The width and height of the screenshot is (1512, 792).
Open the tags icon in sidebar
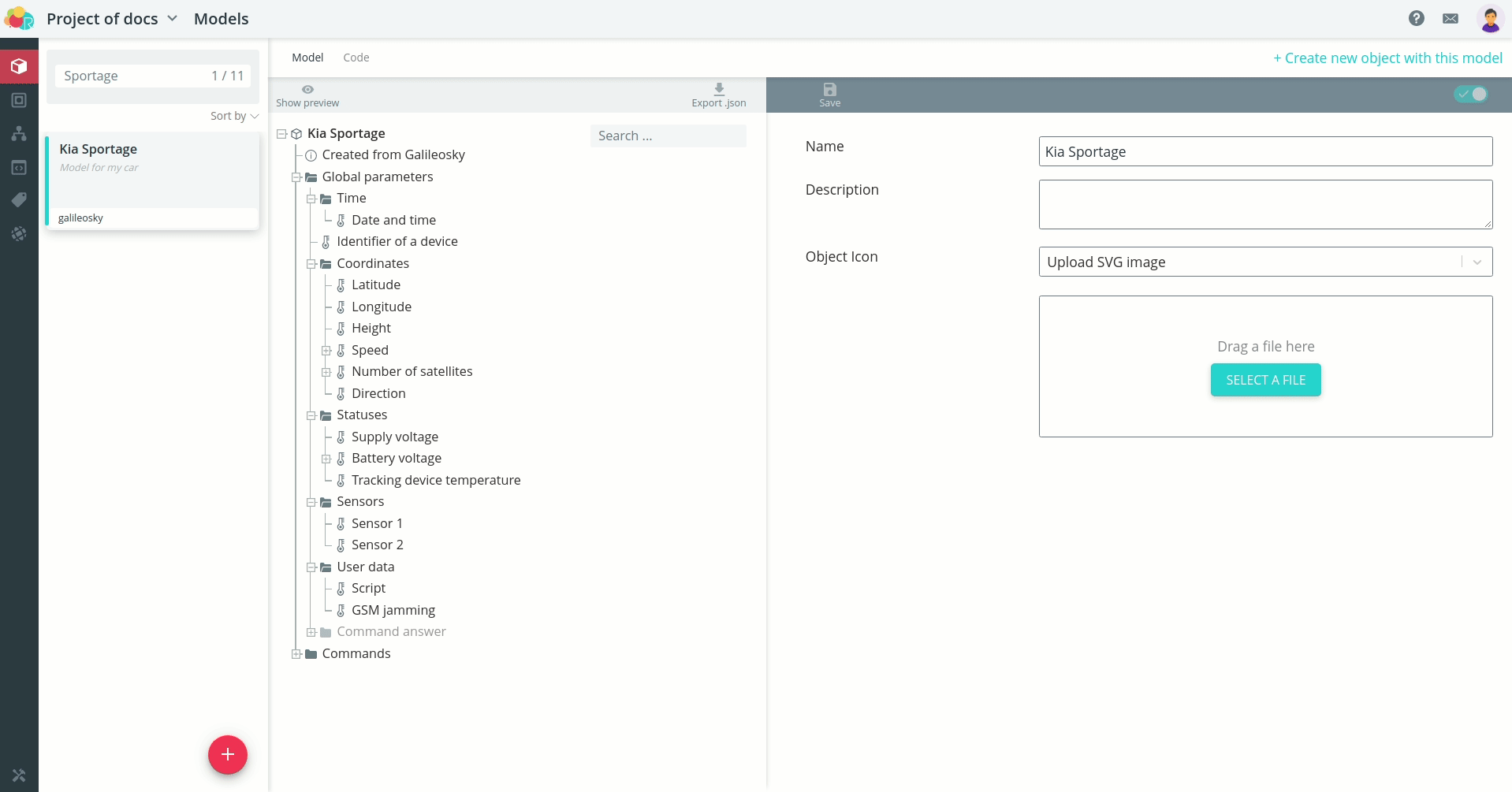click(19, 200)
